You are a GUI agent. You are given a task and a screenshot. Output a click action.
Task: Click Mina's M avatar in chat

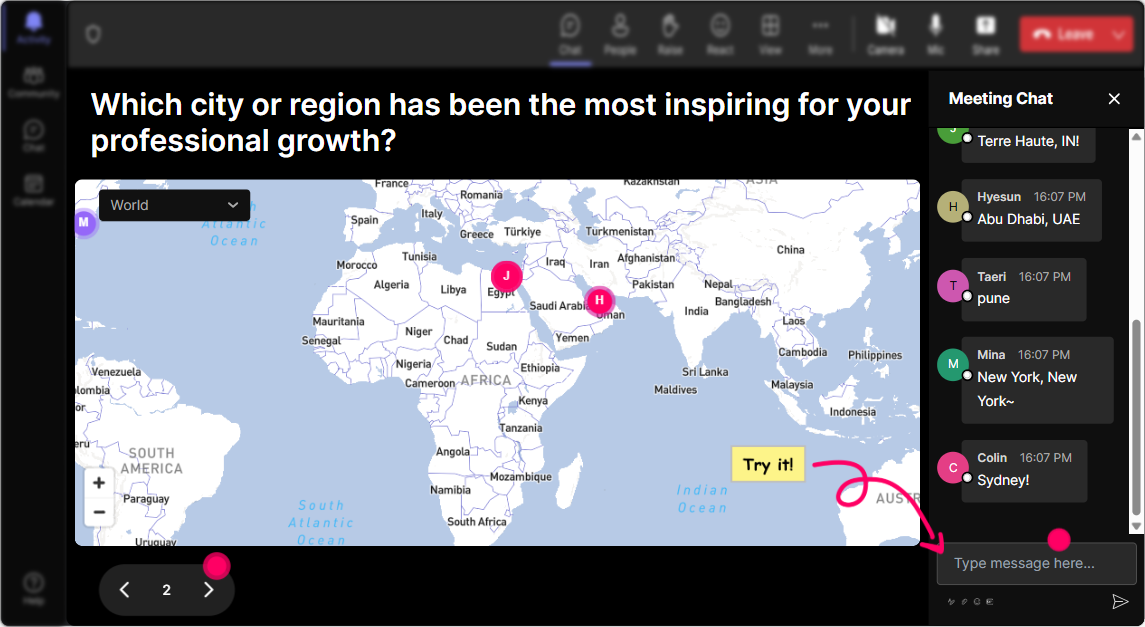point(953,364)
